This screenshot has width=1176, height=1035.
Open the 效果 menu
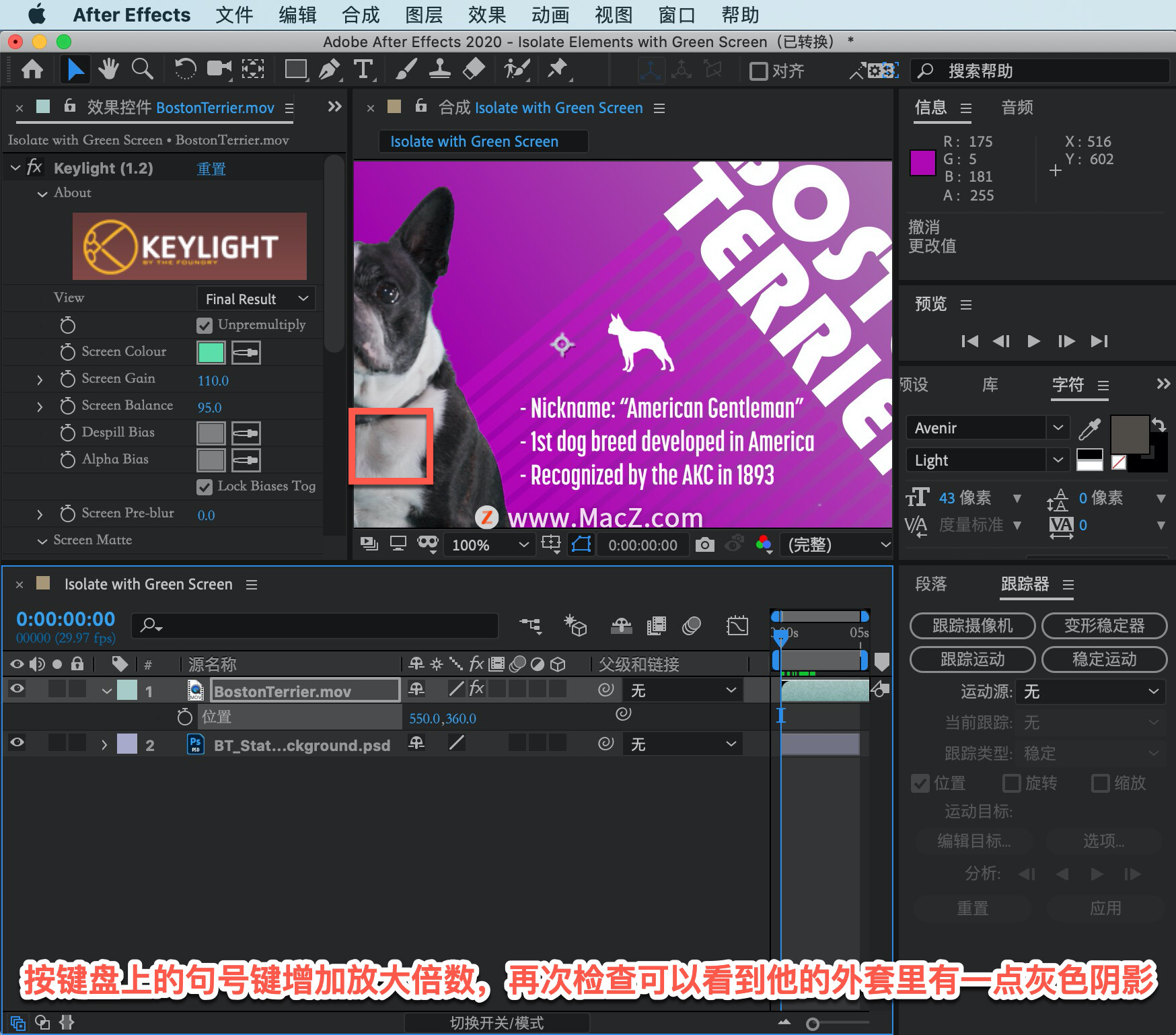pyautogui.click(x=487, y=15)
